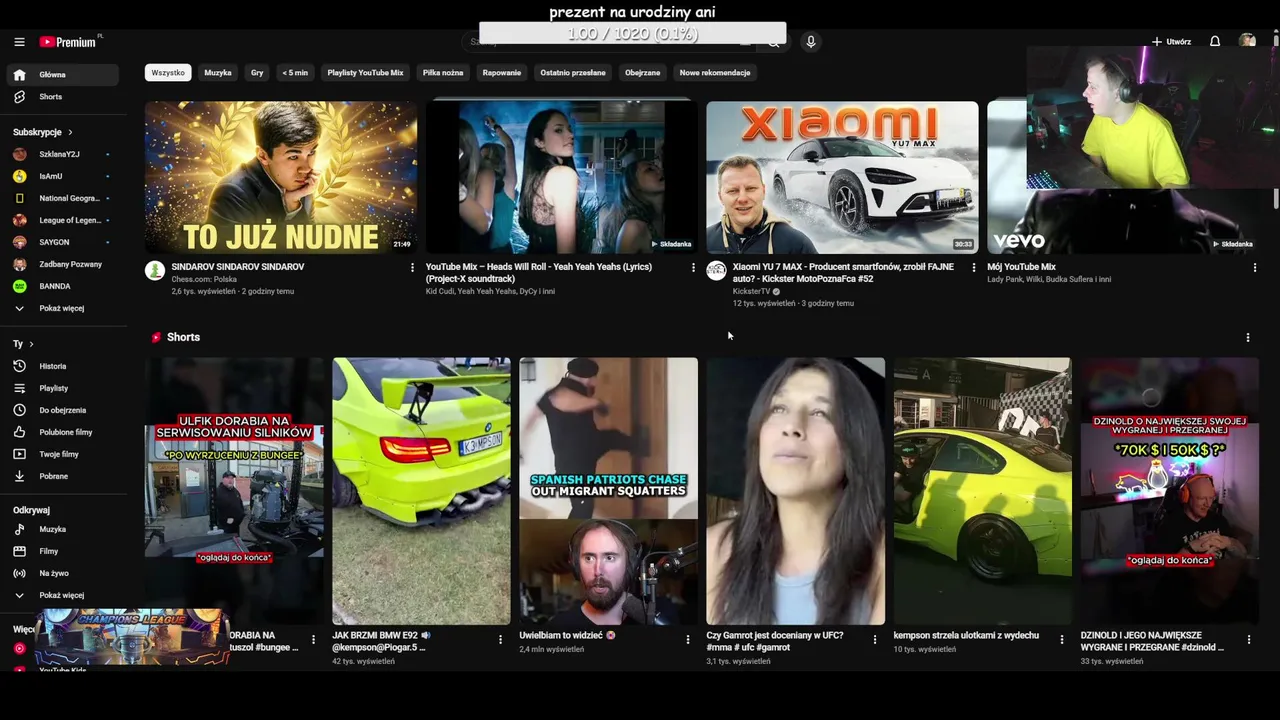This screenshot has height=720, width=1280.
Task: Select the Wszystko filter chip
Action: (x=168, y=73)
